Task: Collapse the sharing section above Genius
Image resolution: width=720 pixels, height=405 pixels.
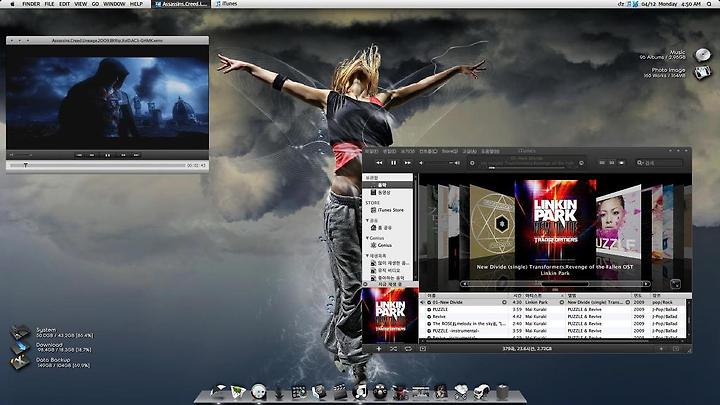Action: 367,220
